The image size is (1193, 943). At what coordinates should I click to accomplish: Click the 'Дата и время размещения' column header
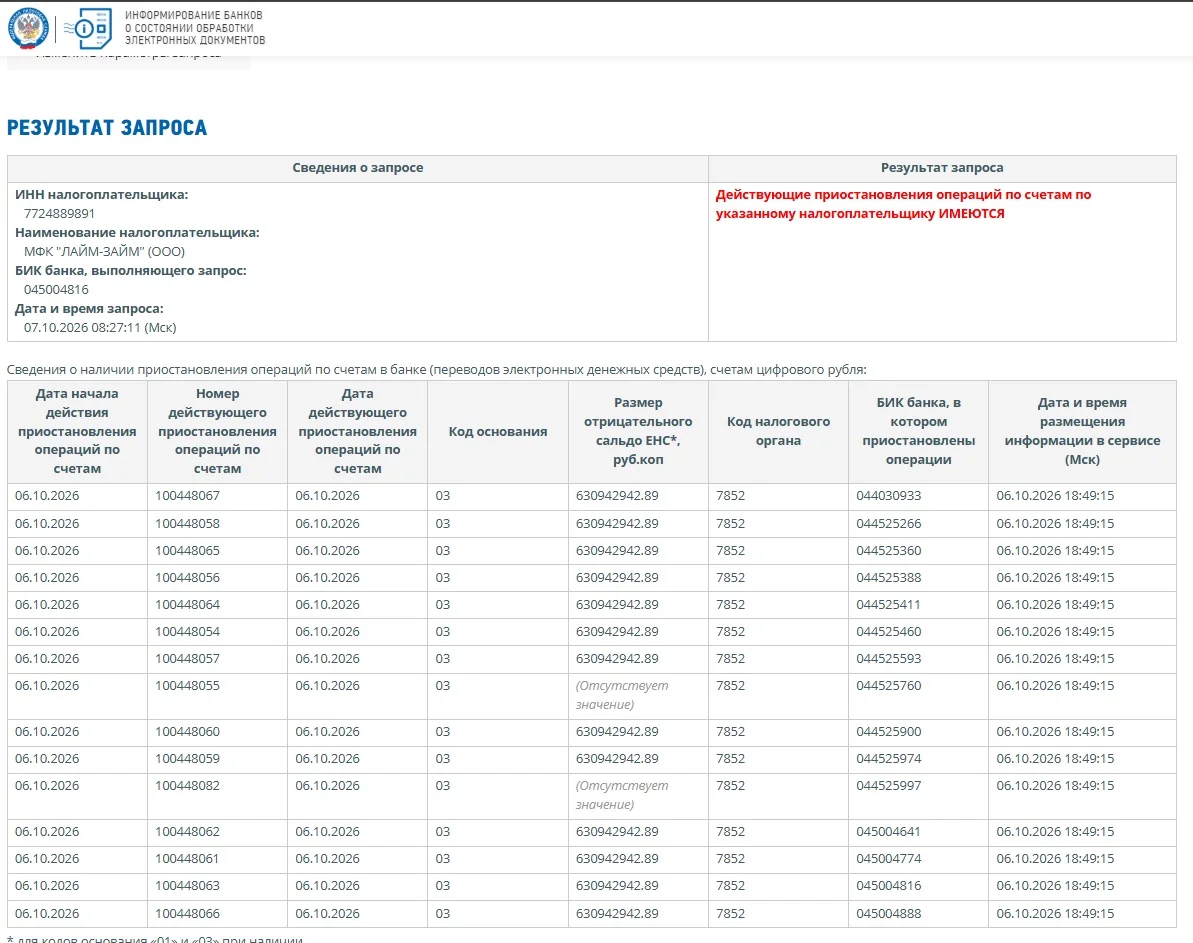coord(1083,432)
